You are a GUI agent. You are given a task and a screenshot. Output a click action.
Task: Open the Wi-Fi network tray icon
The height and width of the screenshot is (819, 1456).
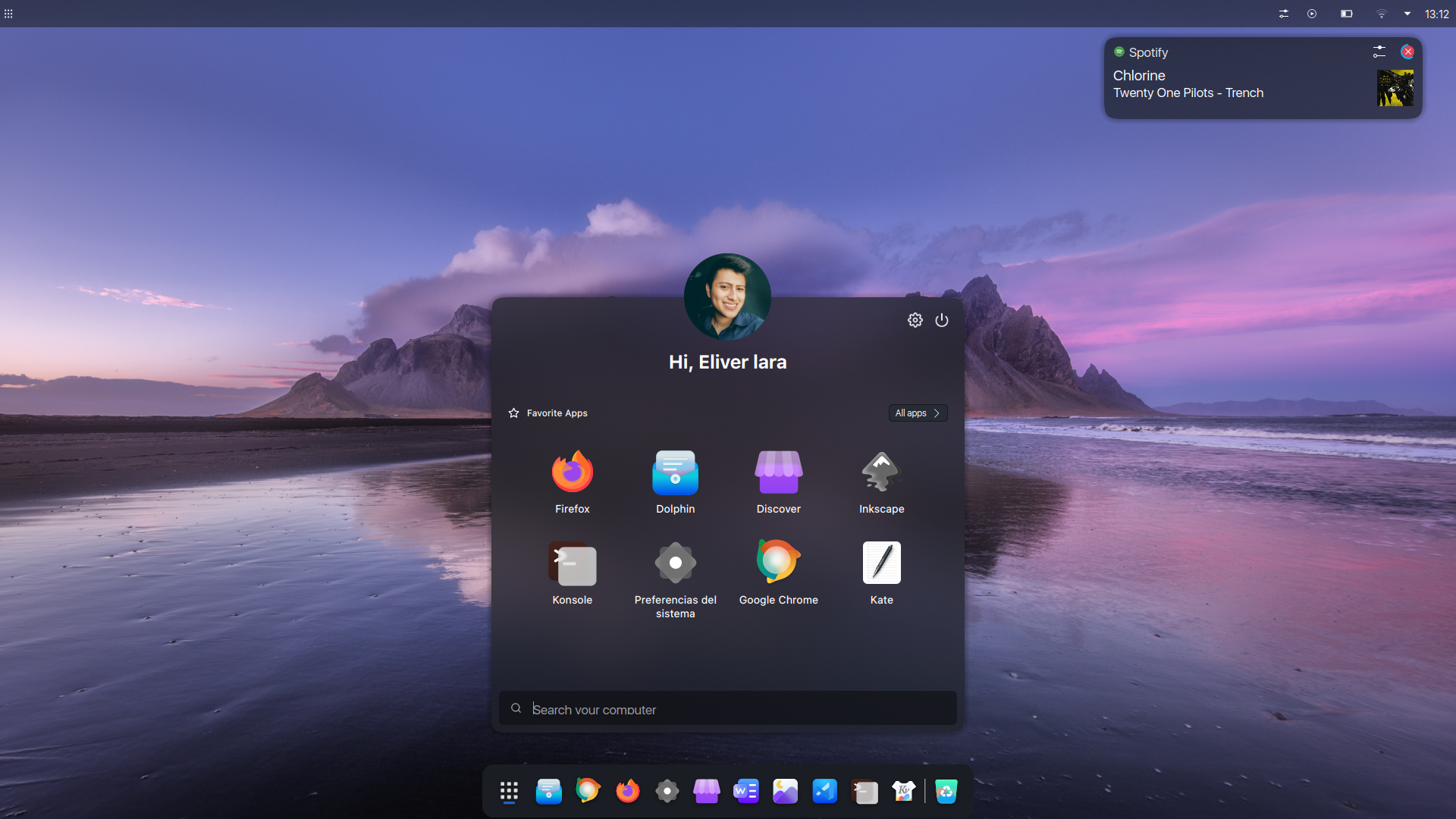[x=1381, y=14]
